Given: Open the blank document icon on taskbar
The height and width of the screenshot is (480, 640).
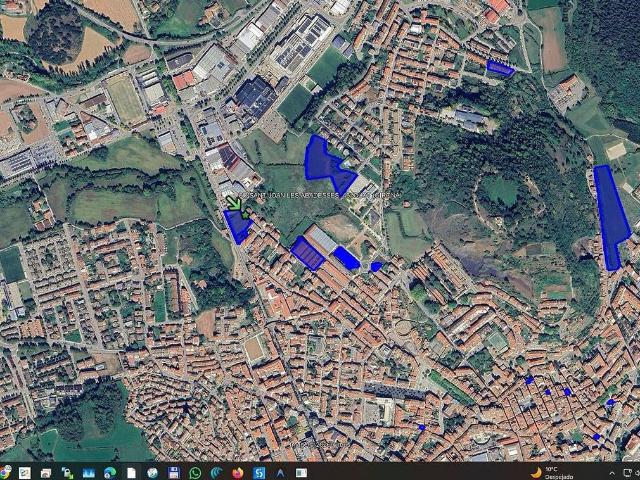Looking at the screenshot, I should point(131,473).
